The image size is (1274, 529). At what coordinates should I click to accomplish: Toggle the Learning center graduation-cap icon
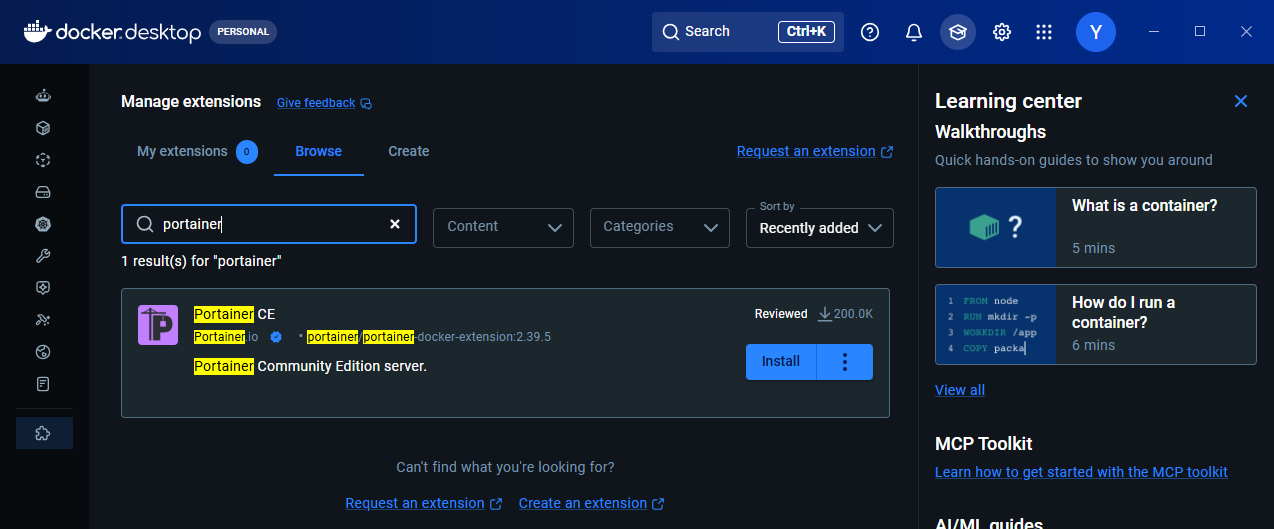coord(958,32)
